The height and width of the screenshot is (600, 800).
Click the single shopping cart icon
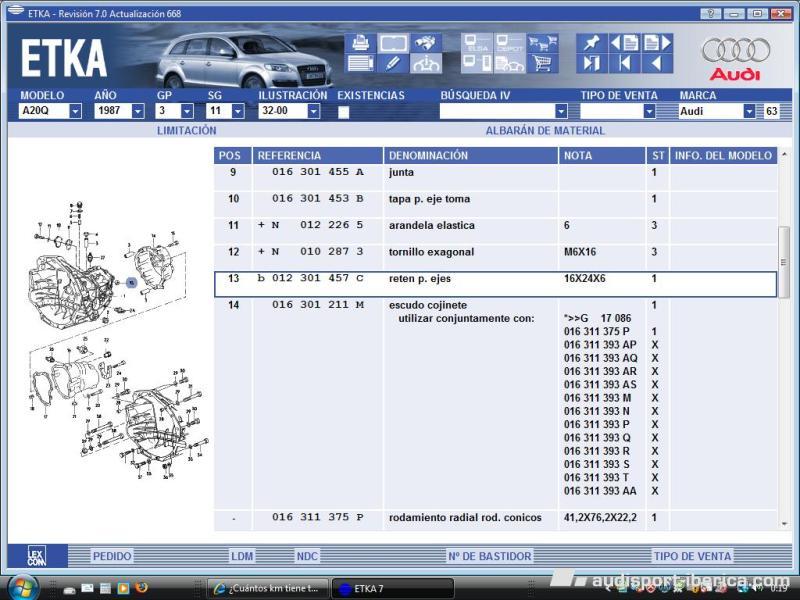pyautogui.click(x=542, y=64)
